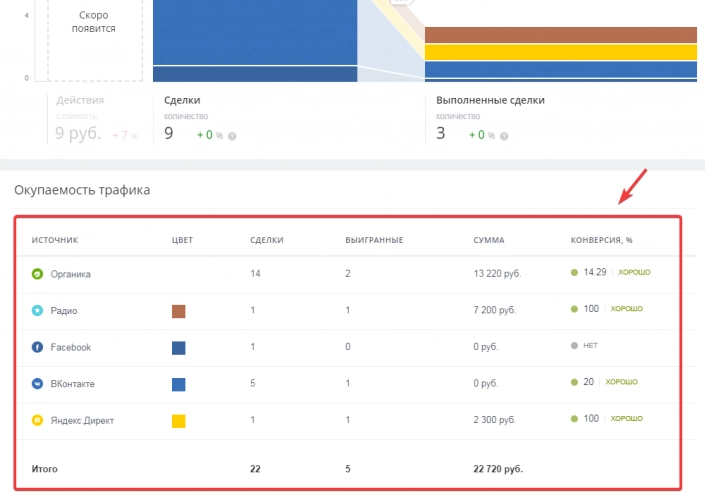Click the Яндекс.Директ source icon
This screenshot has width=705, height=498.
[x=37, y=420]
